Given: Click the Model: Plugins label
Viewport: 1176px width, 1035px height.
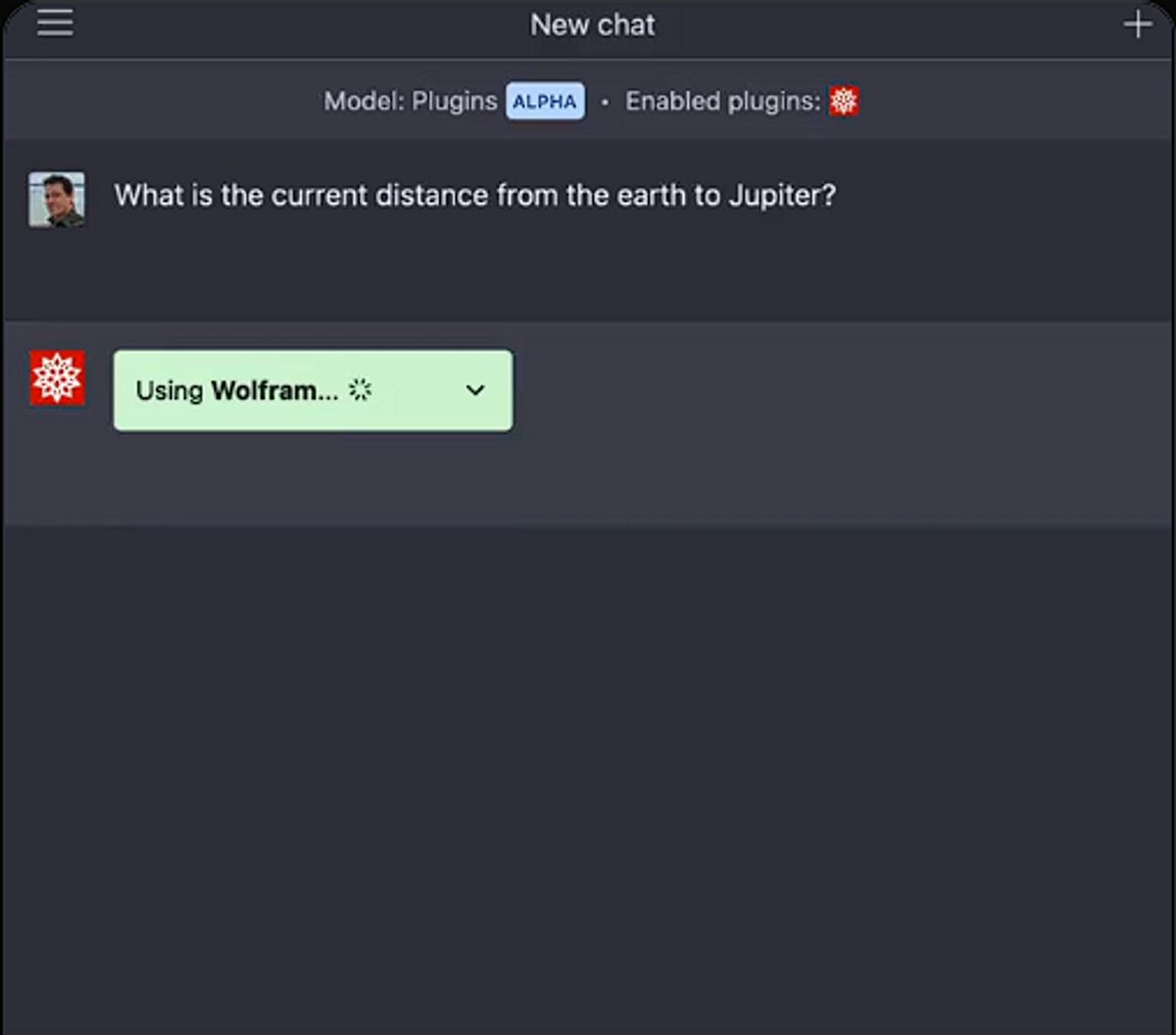Looking at the screenshot, I should click(411, 101).
